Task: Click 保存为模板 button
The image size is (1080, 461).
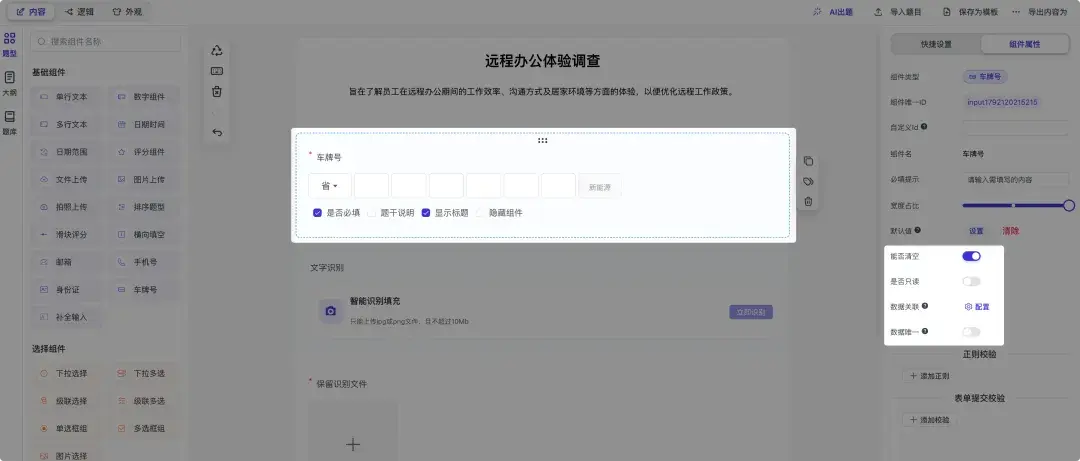Action: coord(970,12)
